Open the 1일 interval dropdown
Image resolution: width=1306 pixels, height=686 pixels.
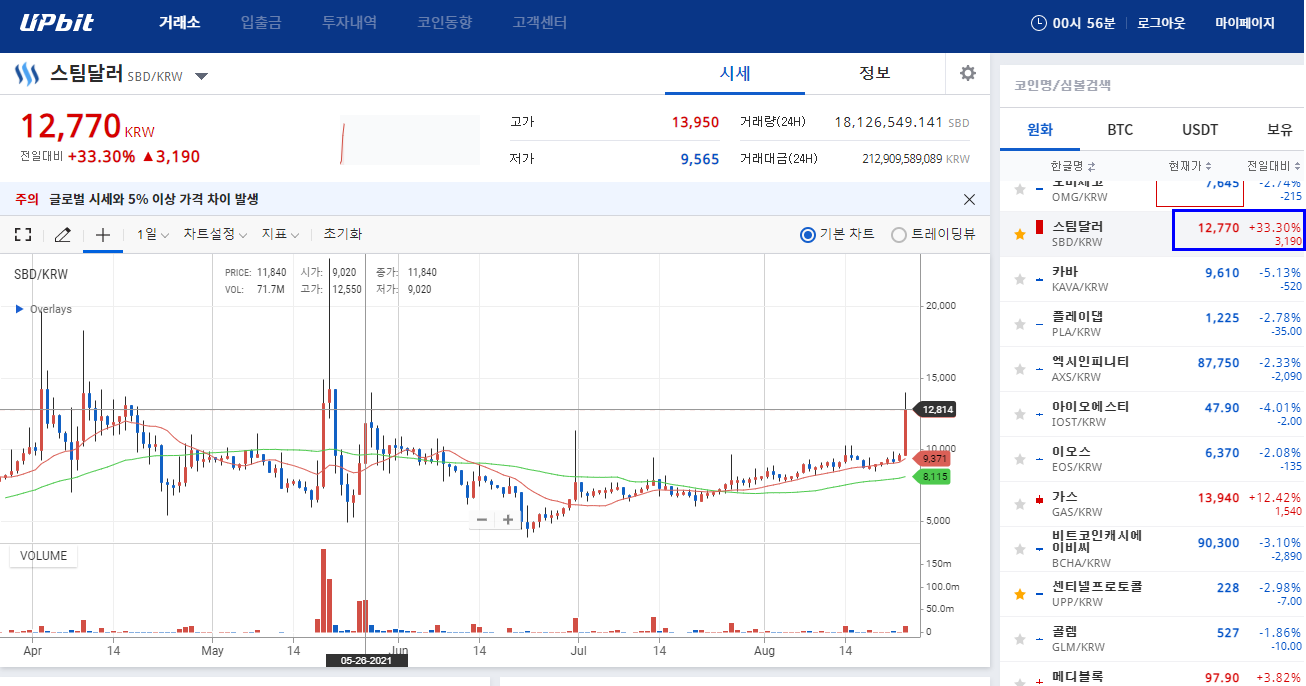pos(153,234)
